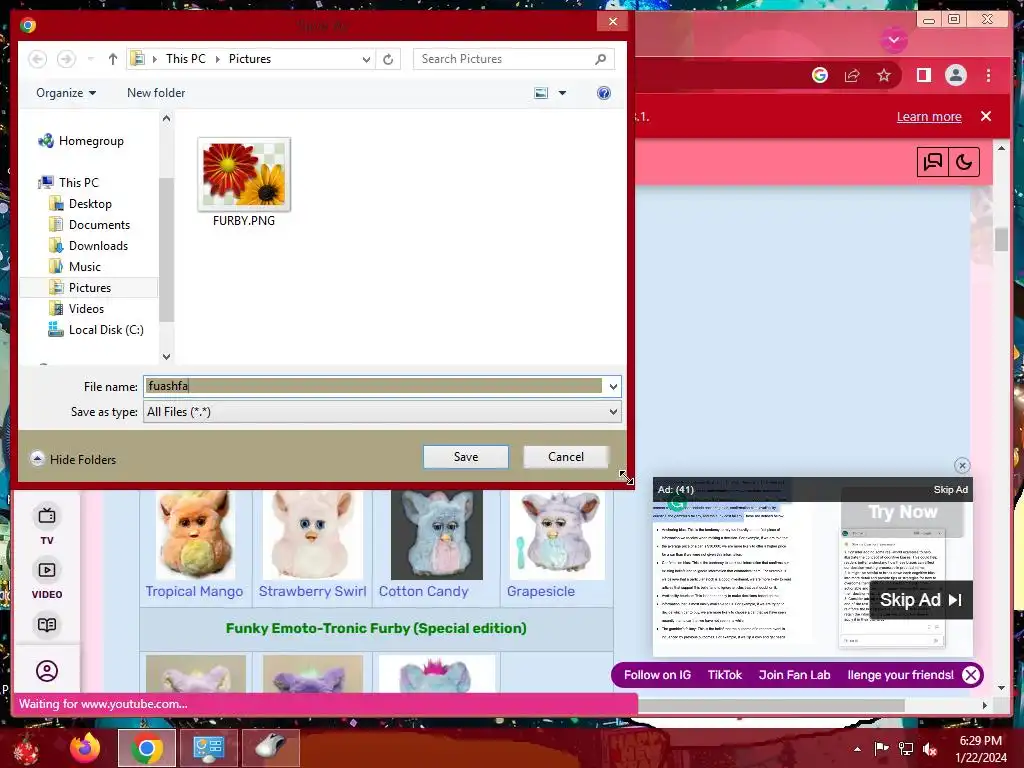
Task: Click the Cancel button
Action: [x=566, y=457]
